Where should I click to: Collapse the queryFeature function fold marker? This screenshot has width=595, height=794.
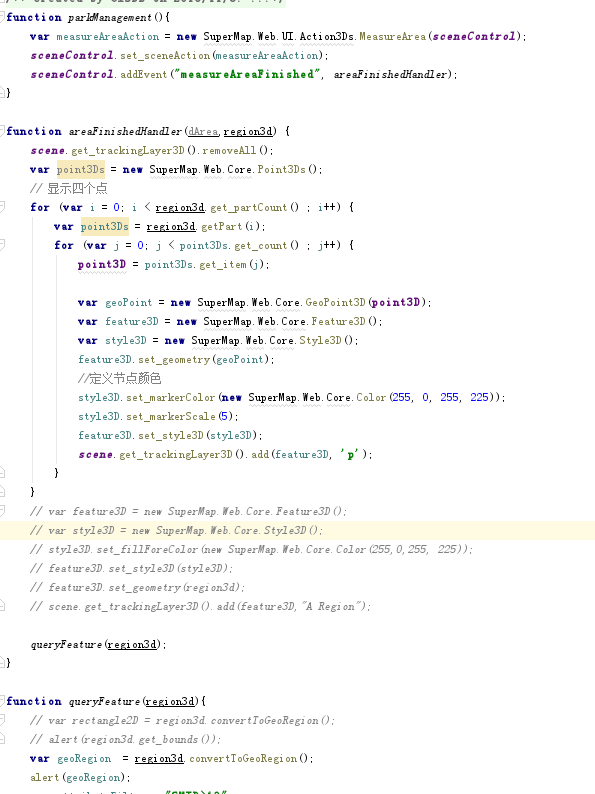[2, 701]
